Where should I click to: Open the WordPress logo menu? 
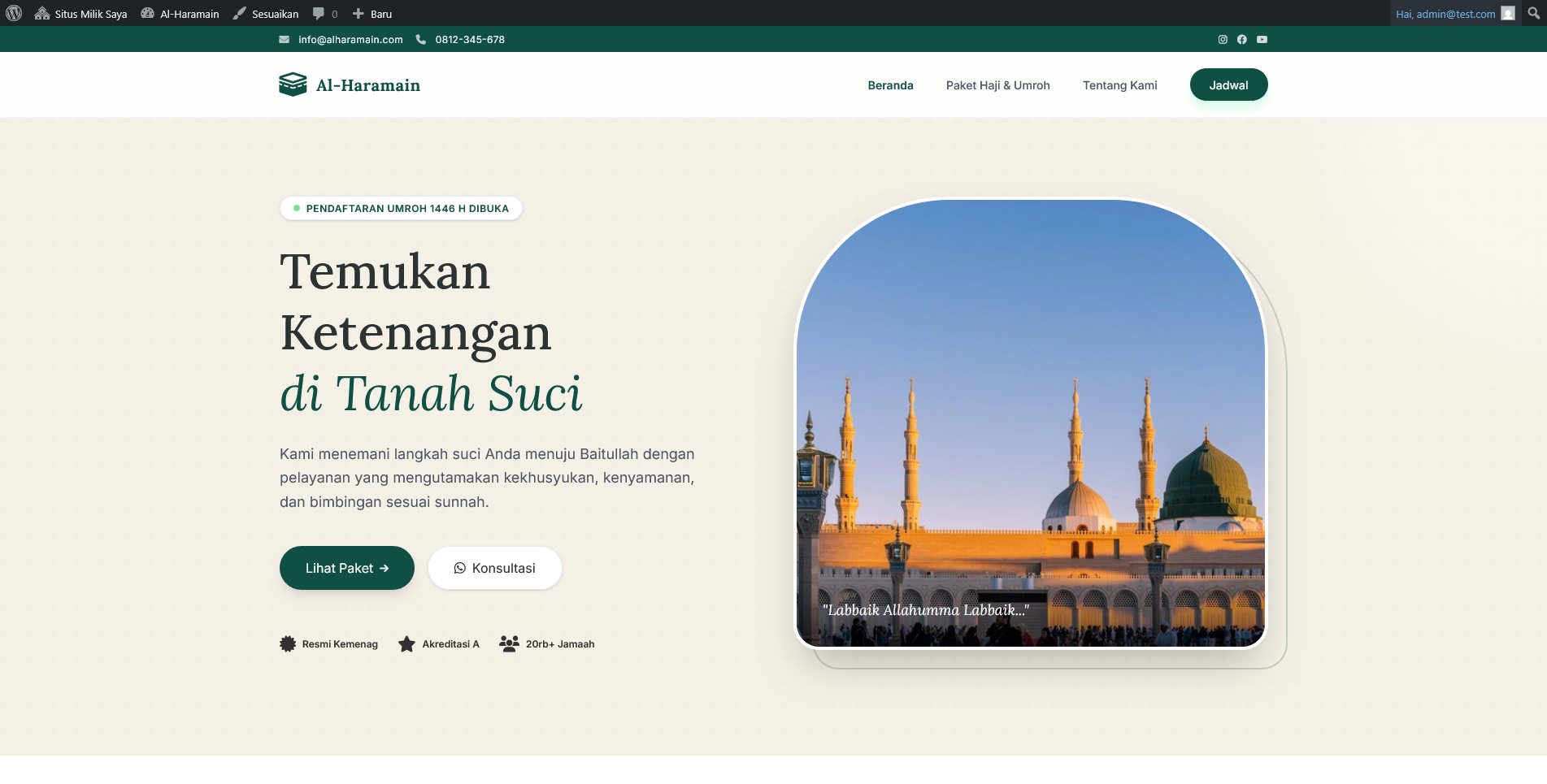tap(14, 14)
